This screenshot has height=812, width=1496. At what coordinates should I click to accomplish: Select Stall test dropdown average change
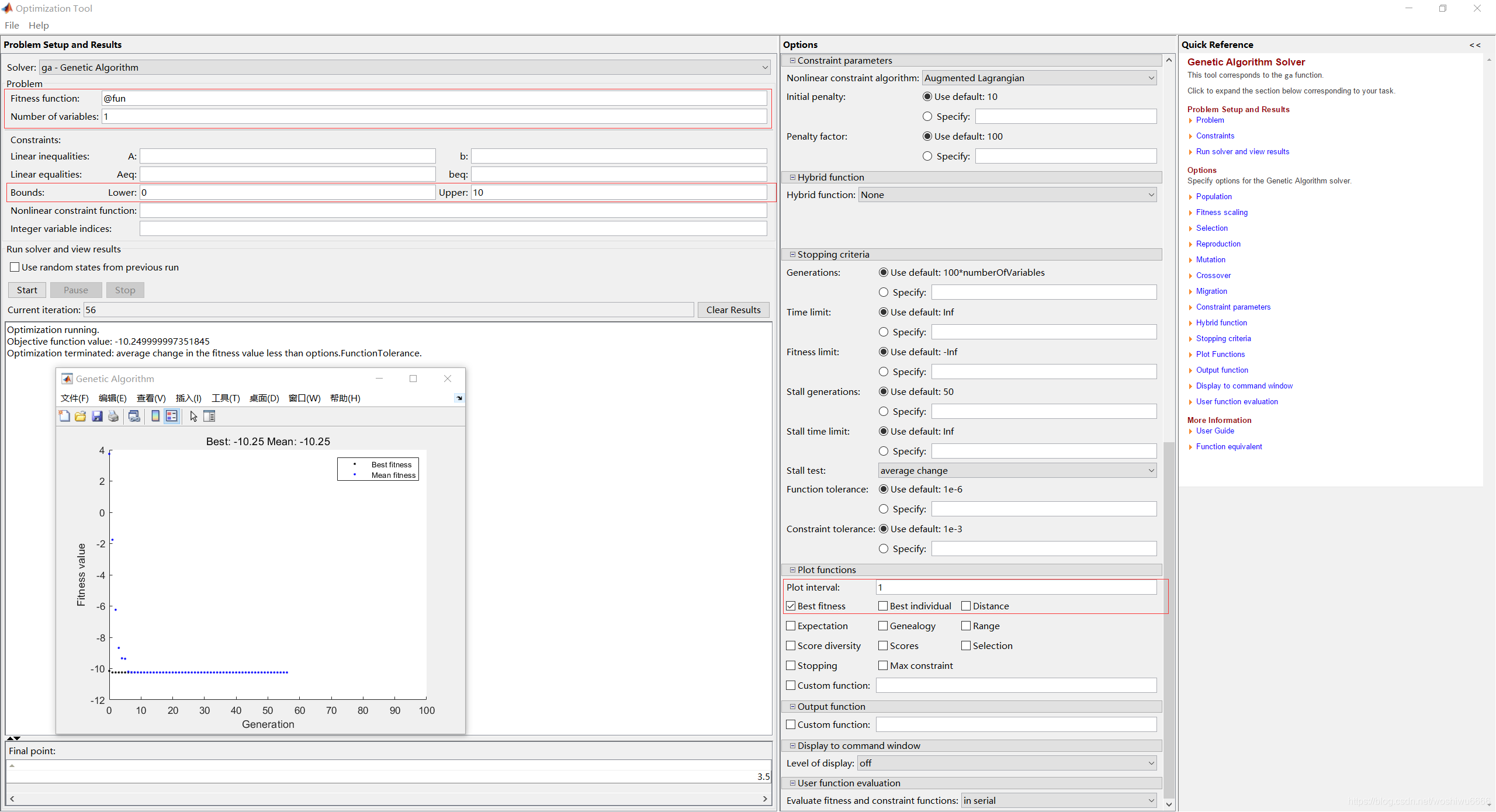click(1014, 470)
